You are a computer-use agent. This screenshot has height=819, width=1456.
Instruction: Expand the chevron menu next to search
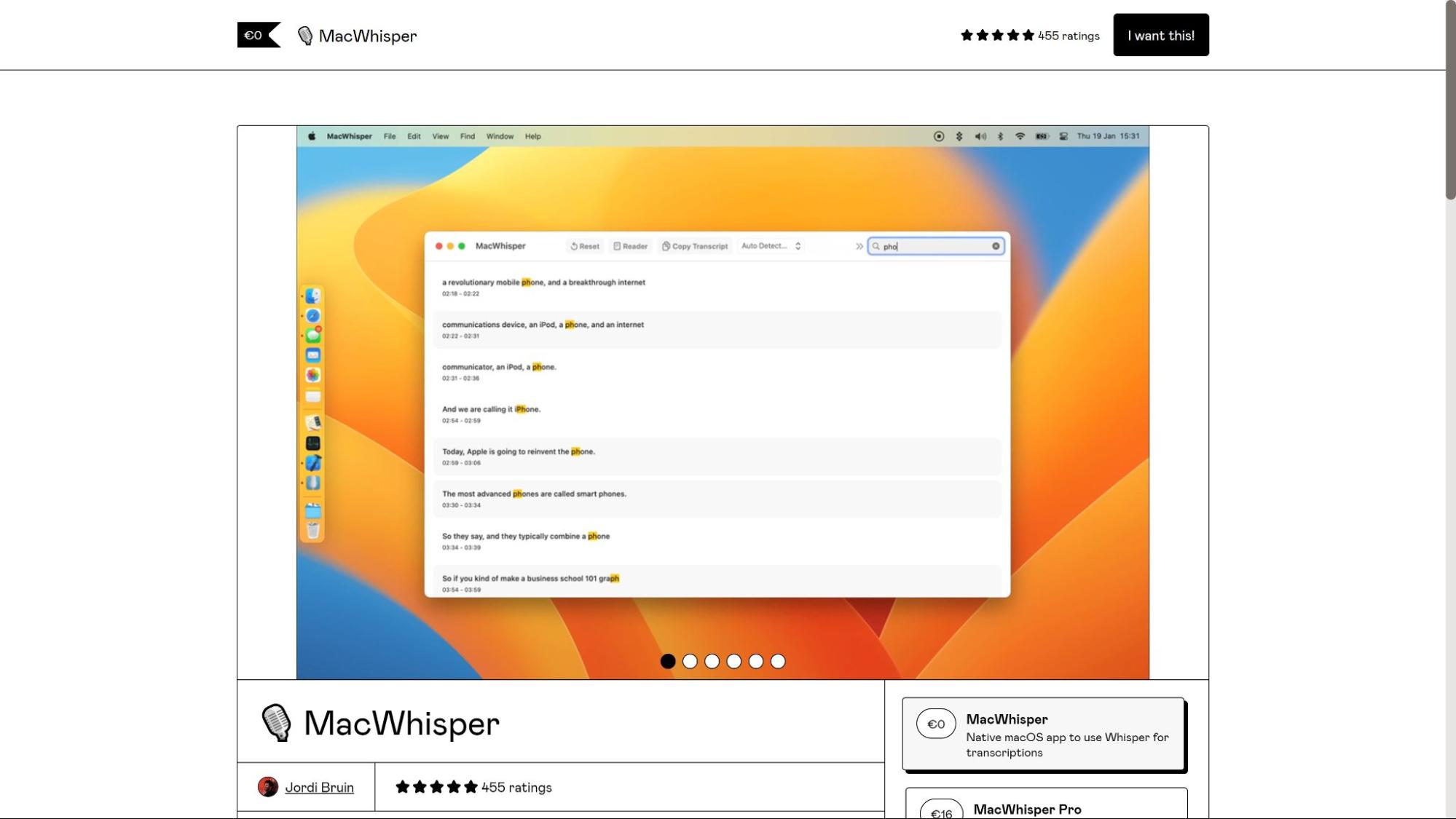(x=858, y=246)
